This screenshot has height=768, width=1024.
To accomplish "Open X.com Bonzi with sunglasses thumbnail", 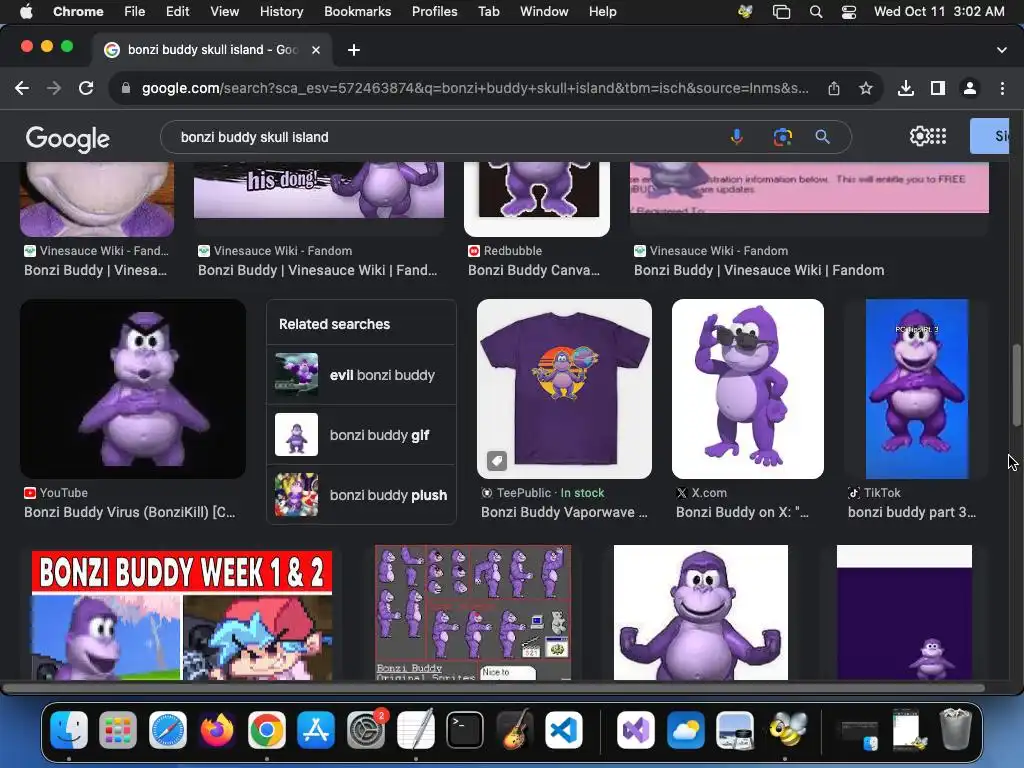I will tap(748, 389).
